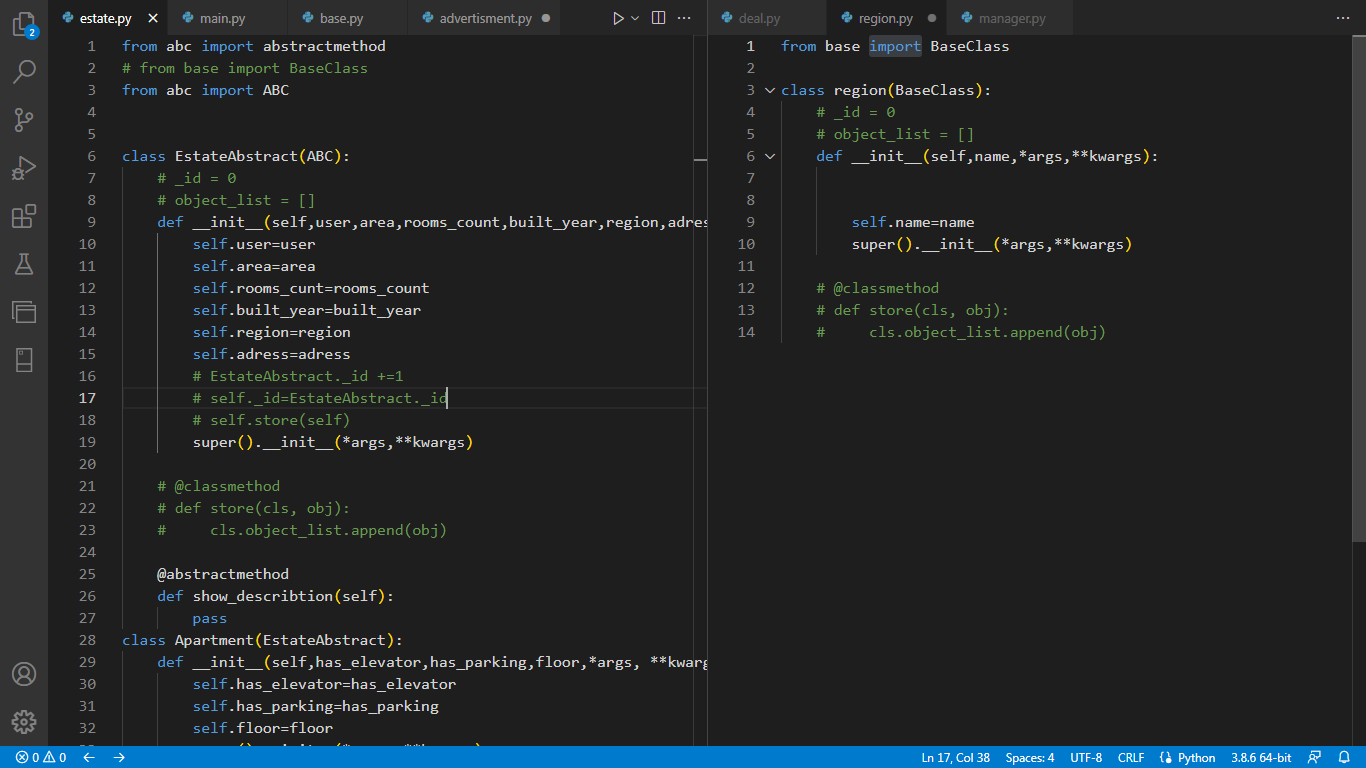Change line endings via CRLF
Image resolution: width=1366 pixels, height=768 pixels.
click(x=1131, y=757)
